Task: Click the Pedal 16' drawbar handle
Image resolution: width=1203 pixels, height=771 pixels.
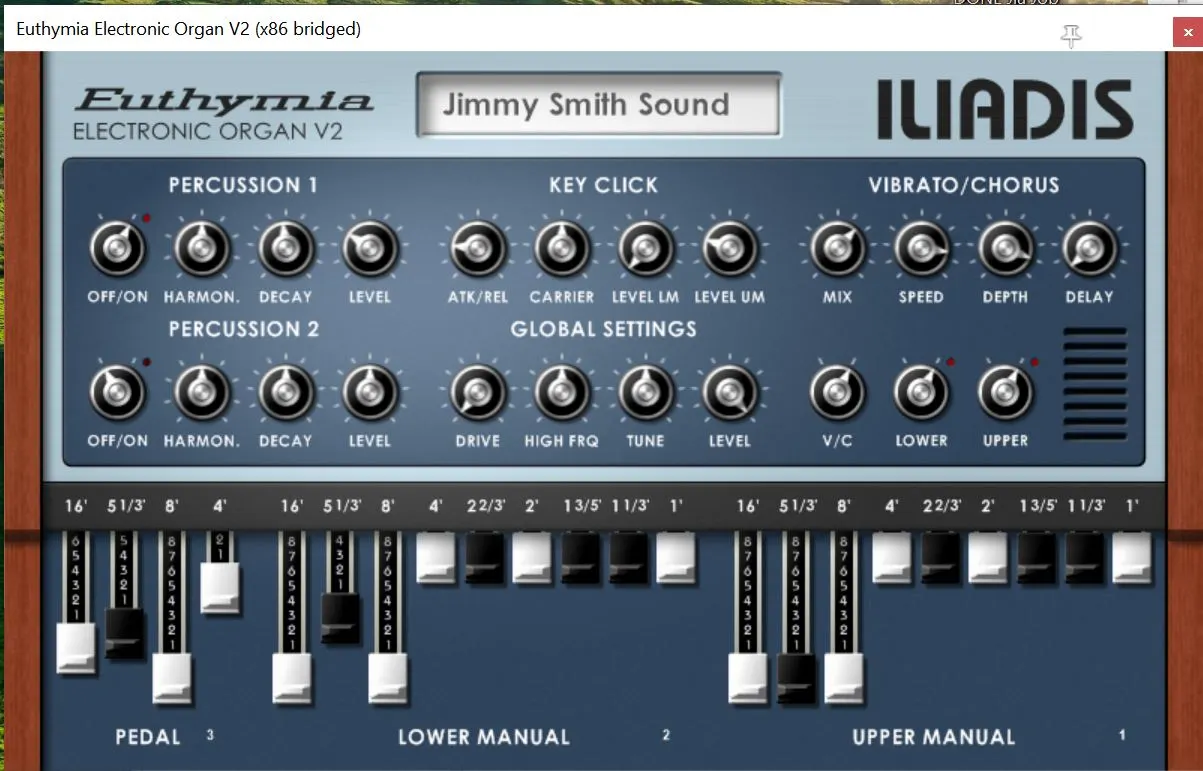Action: pos(76,648)
